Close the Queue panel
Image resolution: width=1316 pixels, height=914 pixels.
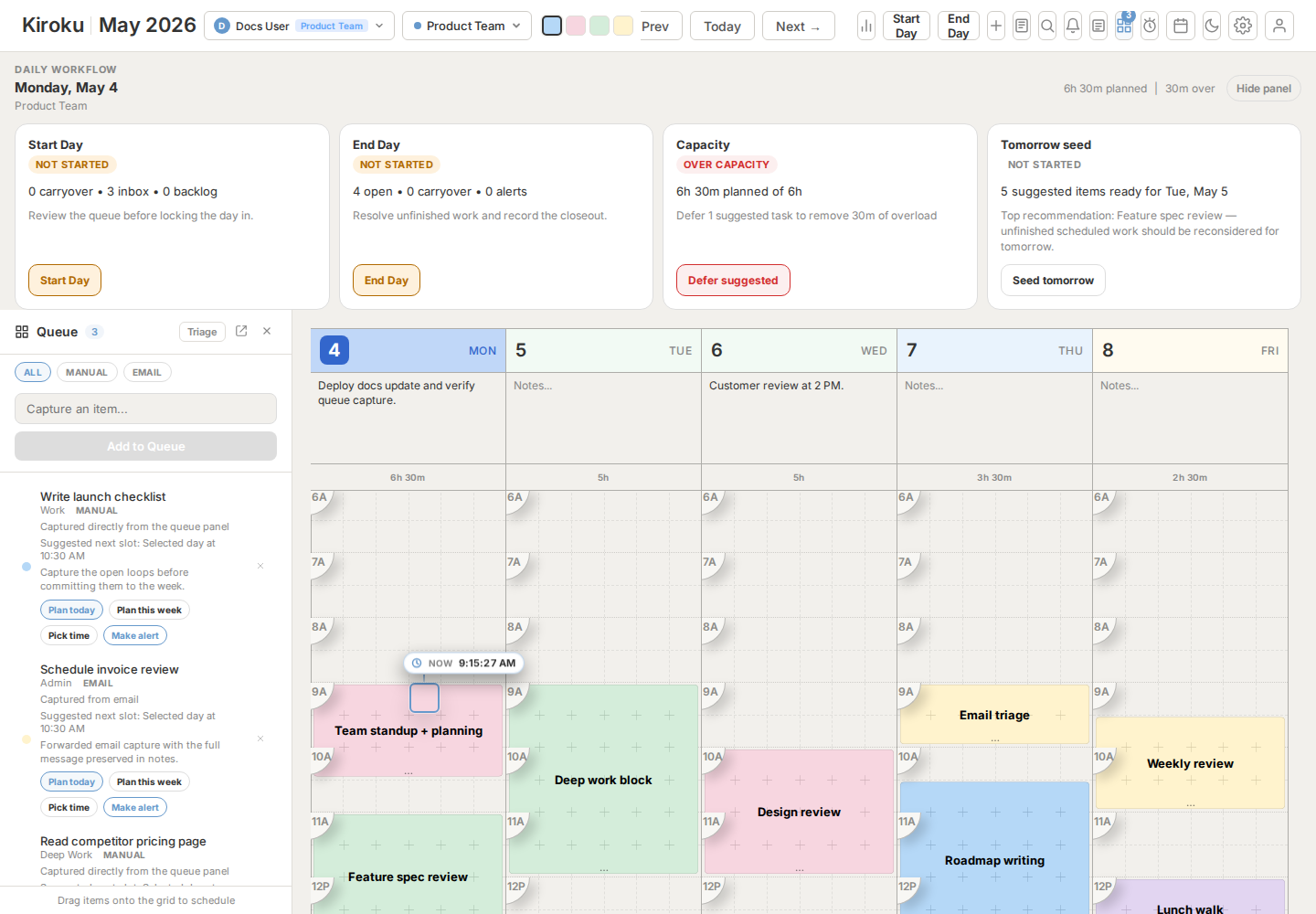[x=267, y=331]
